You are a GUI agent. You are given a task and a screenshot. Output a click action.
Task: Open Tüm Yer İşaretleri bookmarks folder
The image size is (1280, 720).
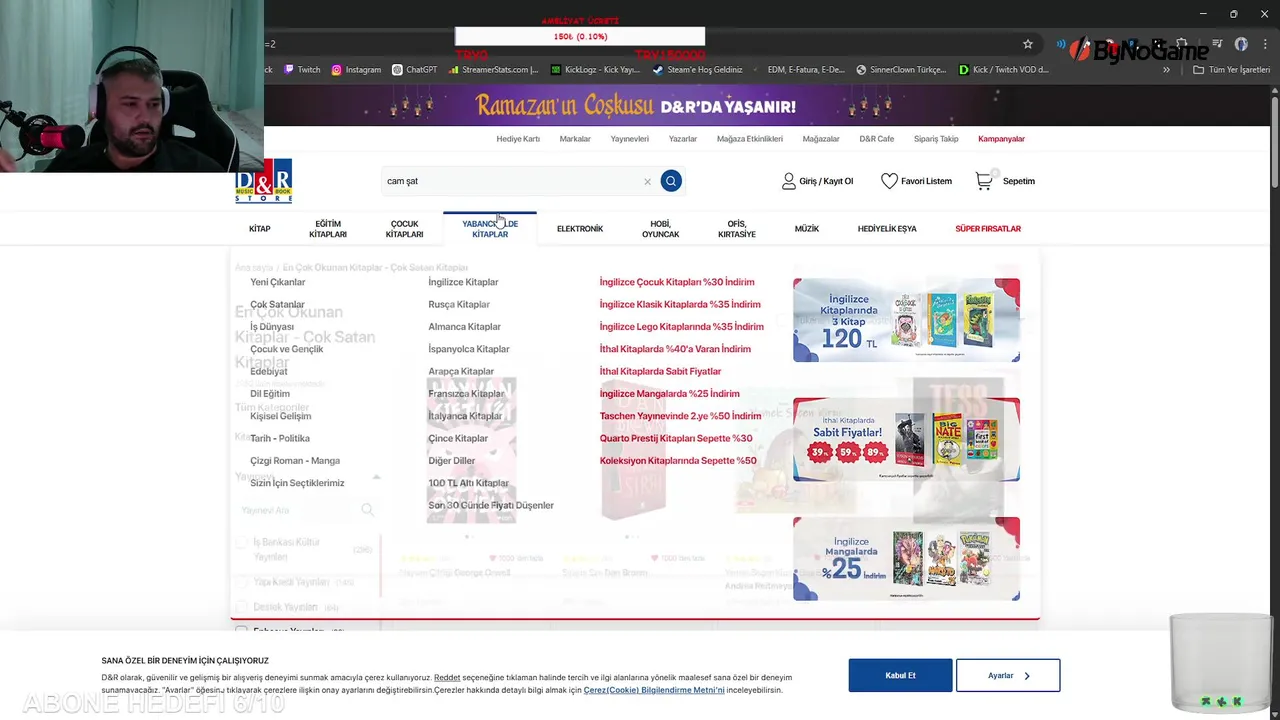point(1231,70)
